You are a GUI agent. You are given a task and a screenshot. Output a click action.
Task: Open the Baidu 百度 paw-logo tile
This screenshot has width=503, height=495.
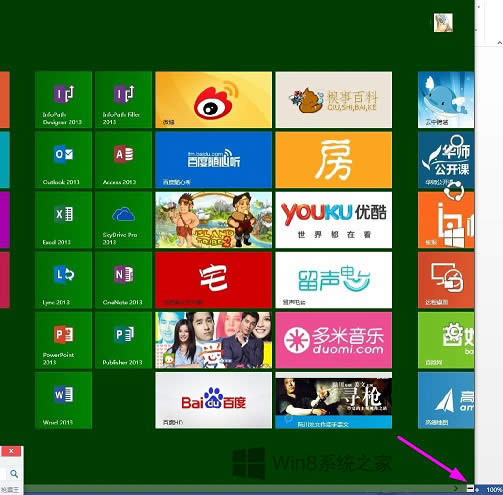[214, 400]
